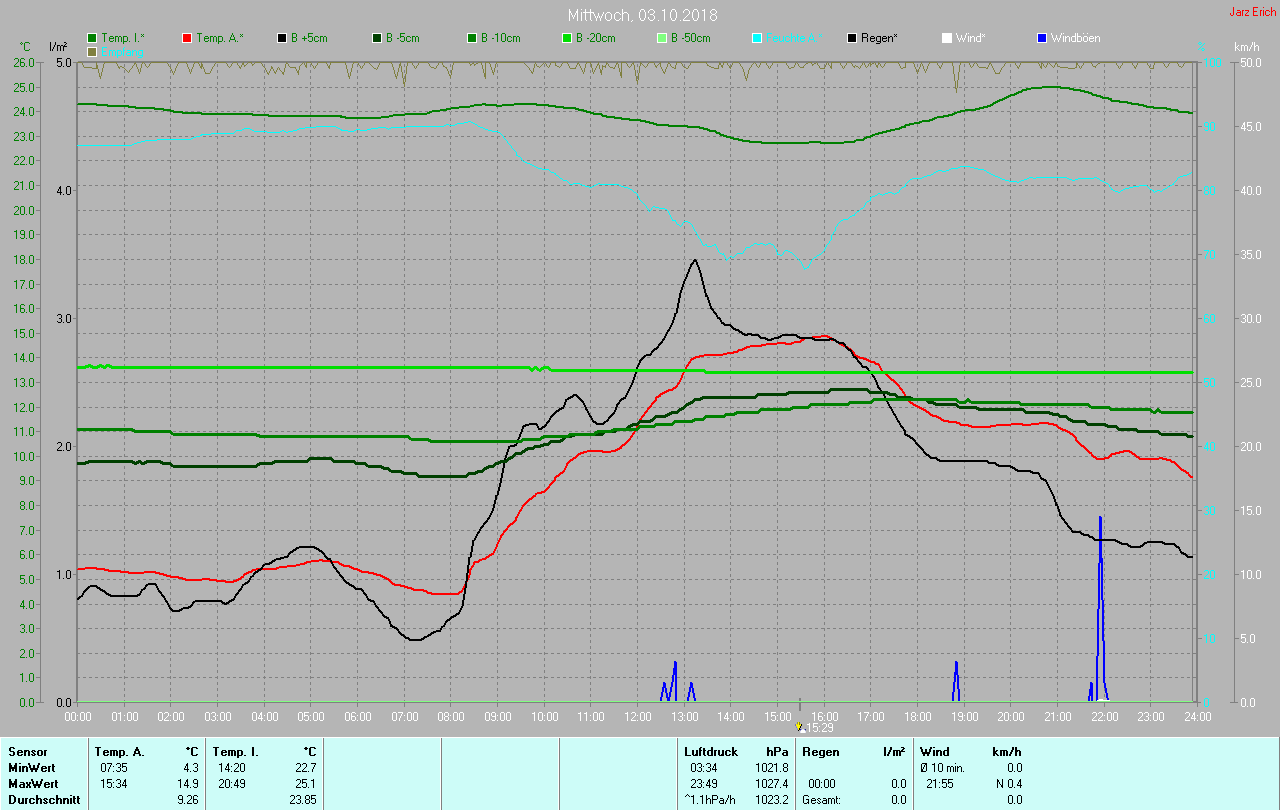Click the olive swatch in second legend row
Viewport: 1280px width, 810px height.
93,51
